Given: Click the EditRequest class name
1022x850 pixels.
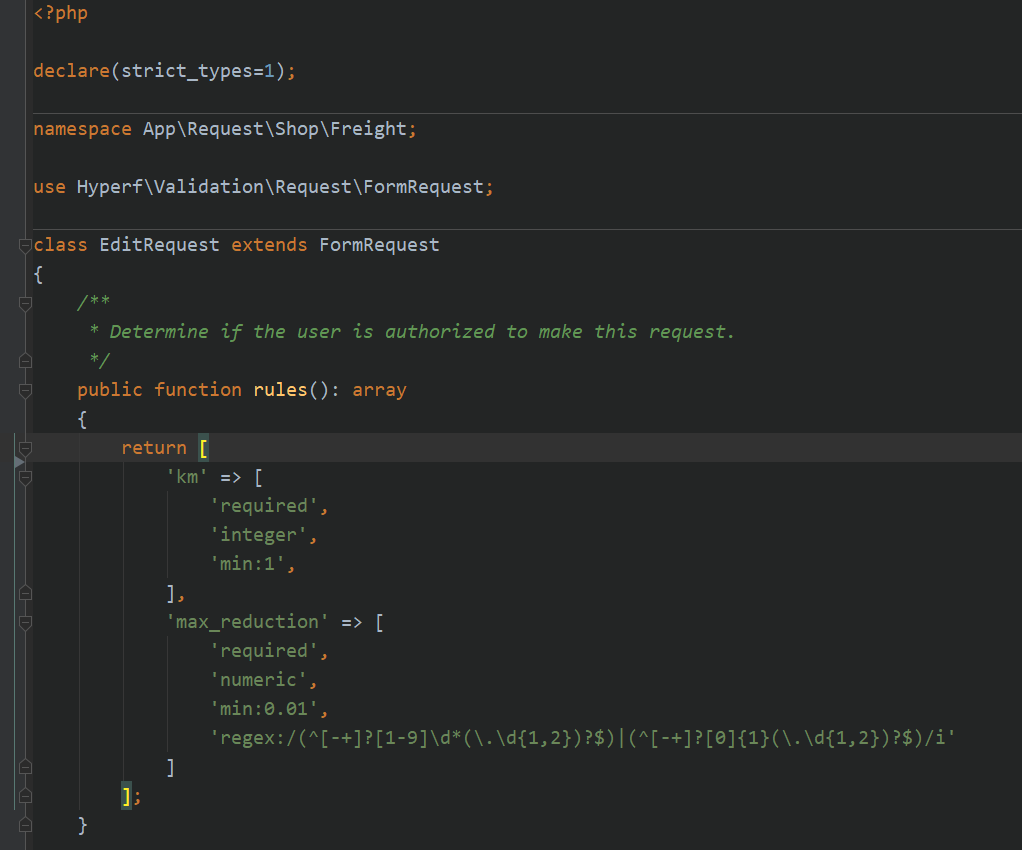Looking at the screenshot, I should [159, 245].
